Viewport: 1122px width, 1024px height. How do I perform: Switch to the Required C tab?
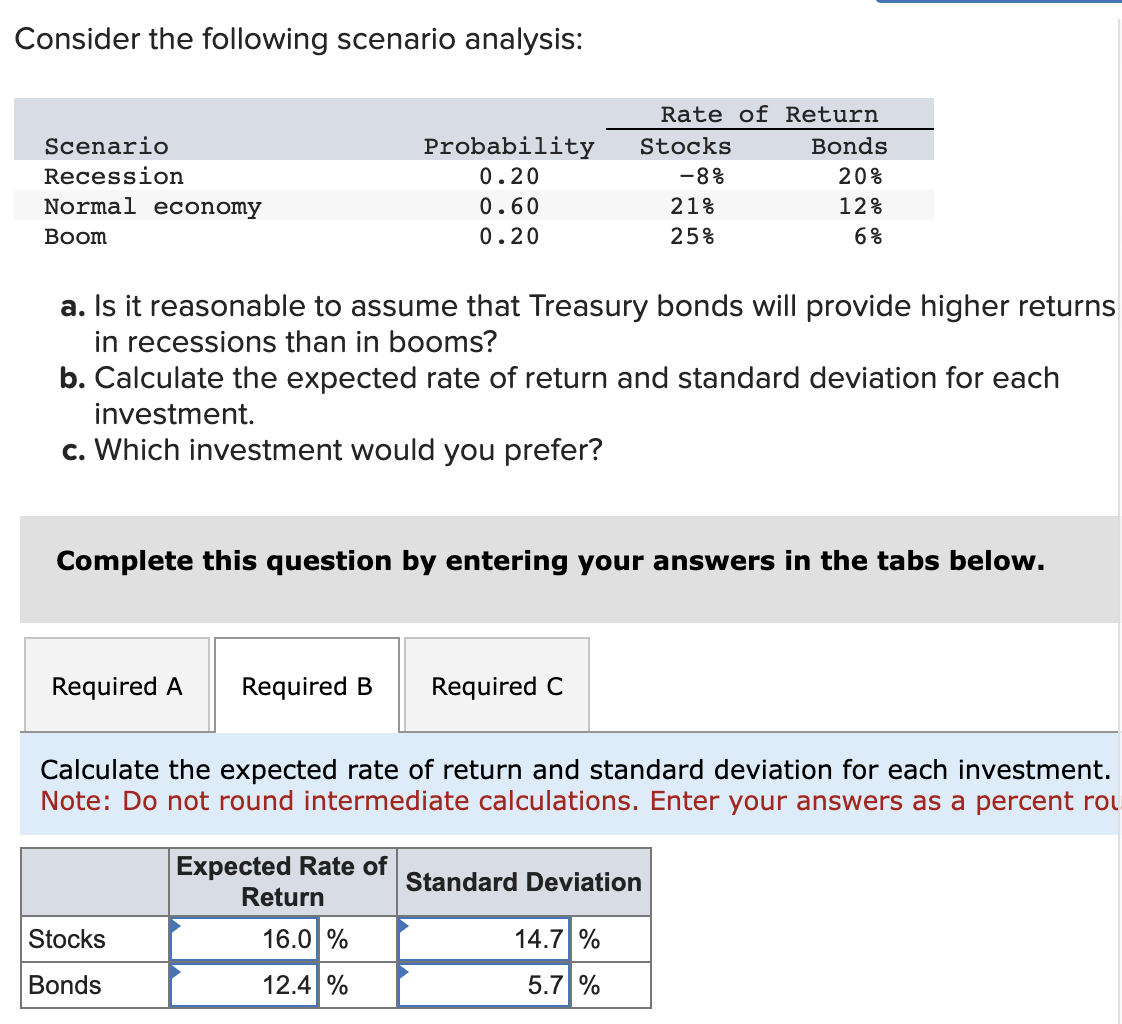coord(496,685)
